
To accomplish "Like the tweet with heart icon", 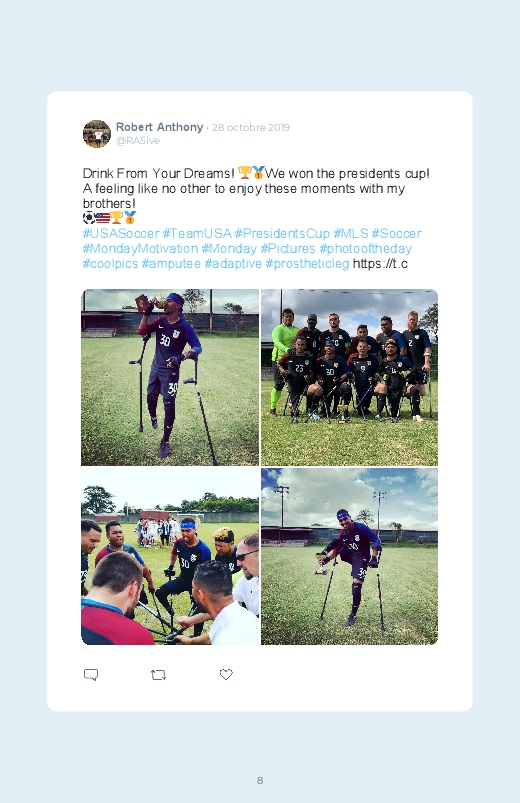I will coord(226,674).
